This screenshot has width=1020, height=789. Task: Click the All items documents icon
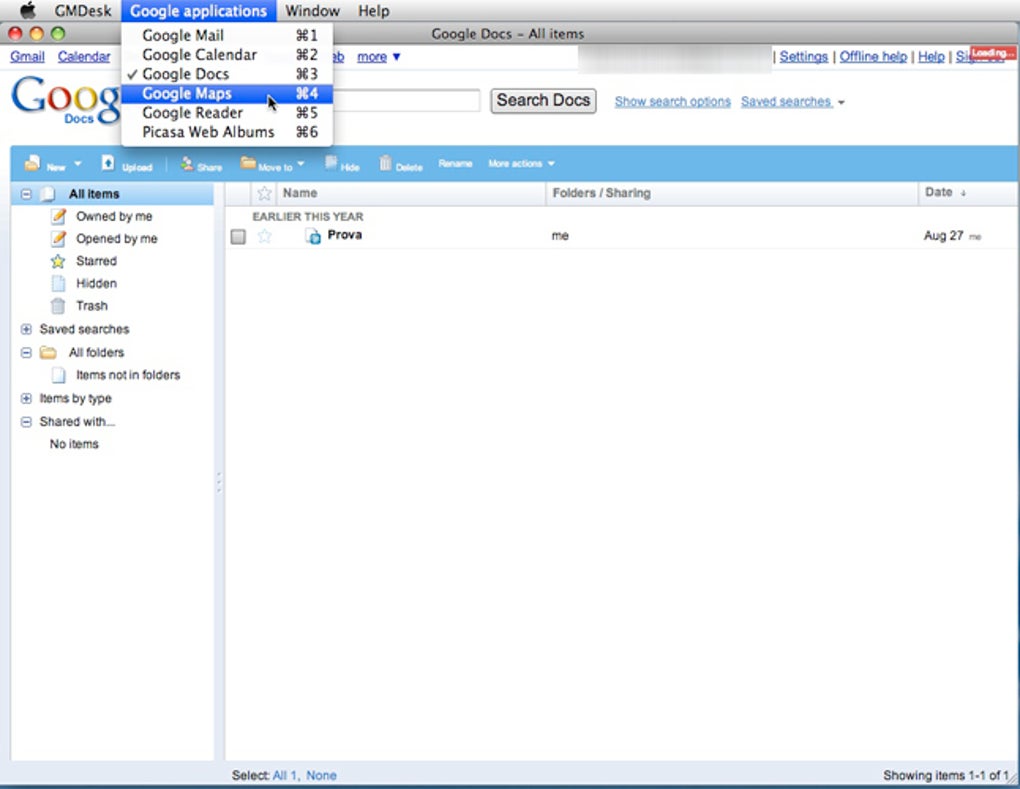(47, 194)
